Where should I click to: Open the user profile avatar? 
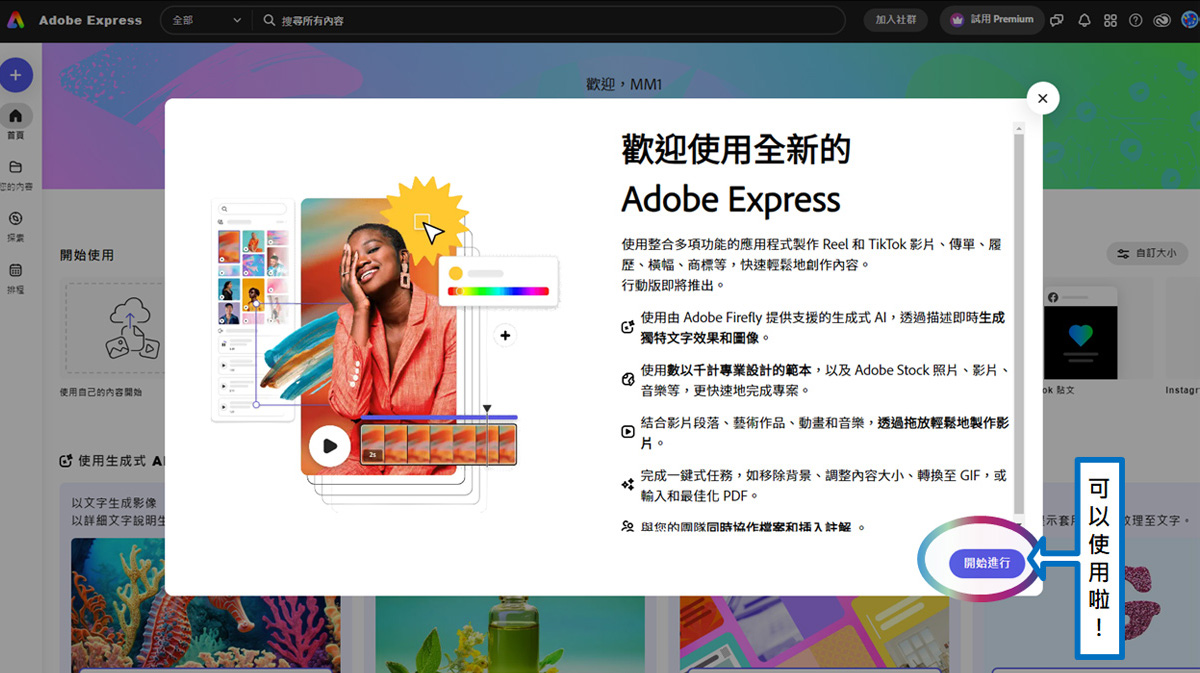[x=1189, y=20]
